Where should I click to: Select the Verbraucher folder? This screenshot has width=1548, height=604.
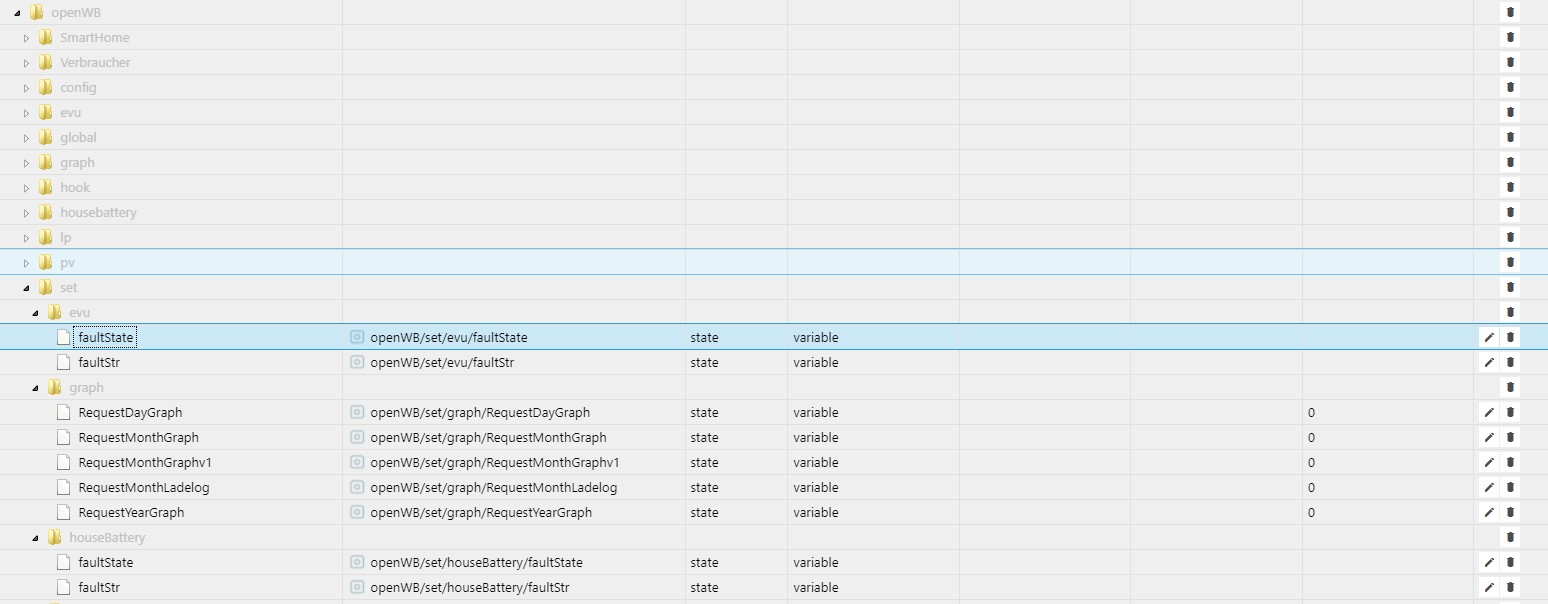tap(94, 63)
